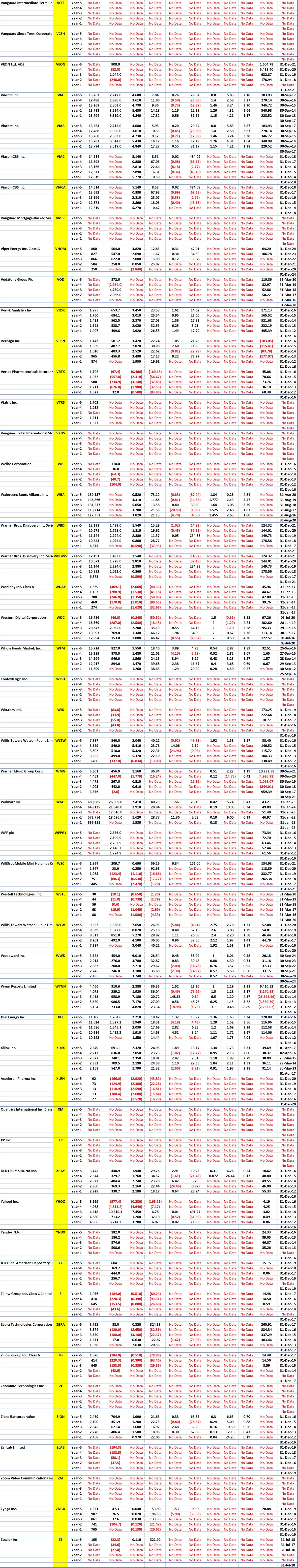
Task: Click the 1,604.78 value in VEON's row
Action: (266, 64)
